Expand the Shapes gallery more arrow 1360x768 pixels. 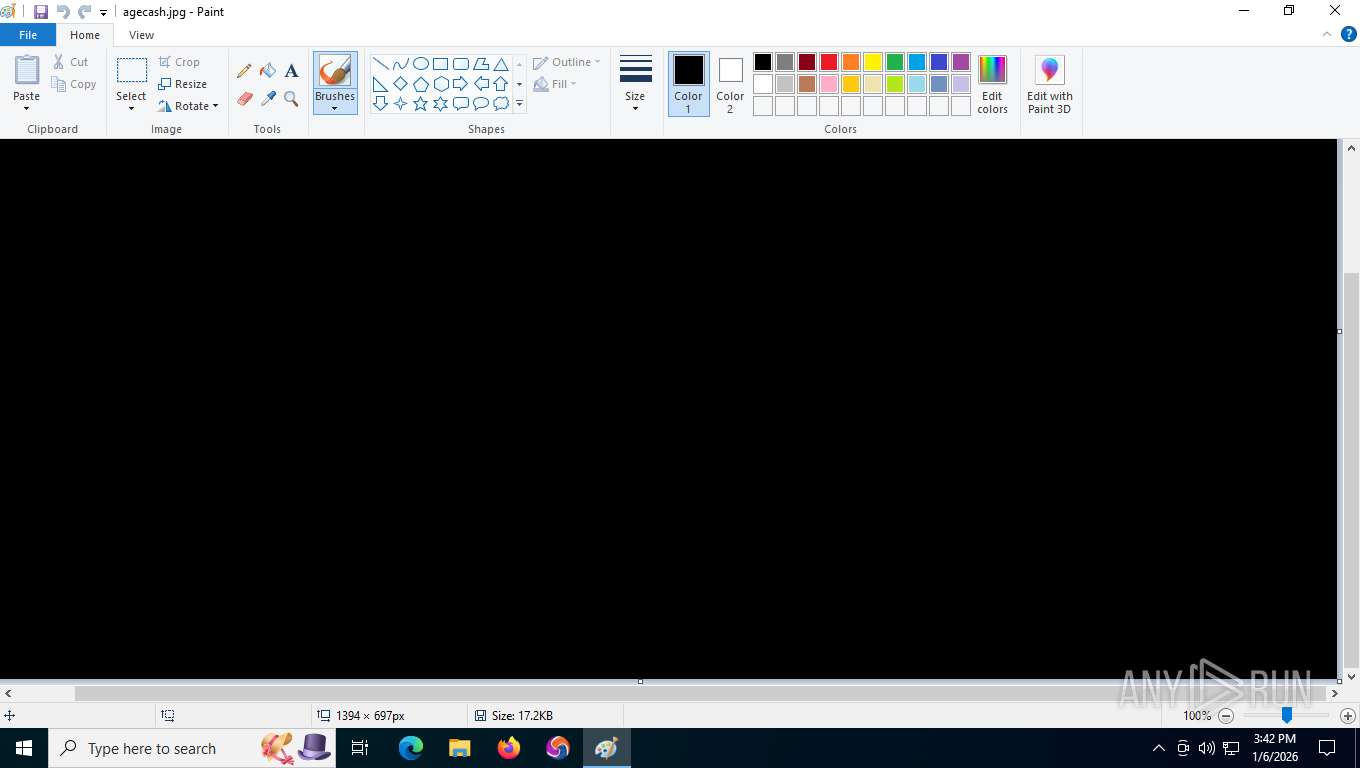[x=519, y=104]
